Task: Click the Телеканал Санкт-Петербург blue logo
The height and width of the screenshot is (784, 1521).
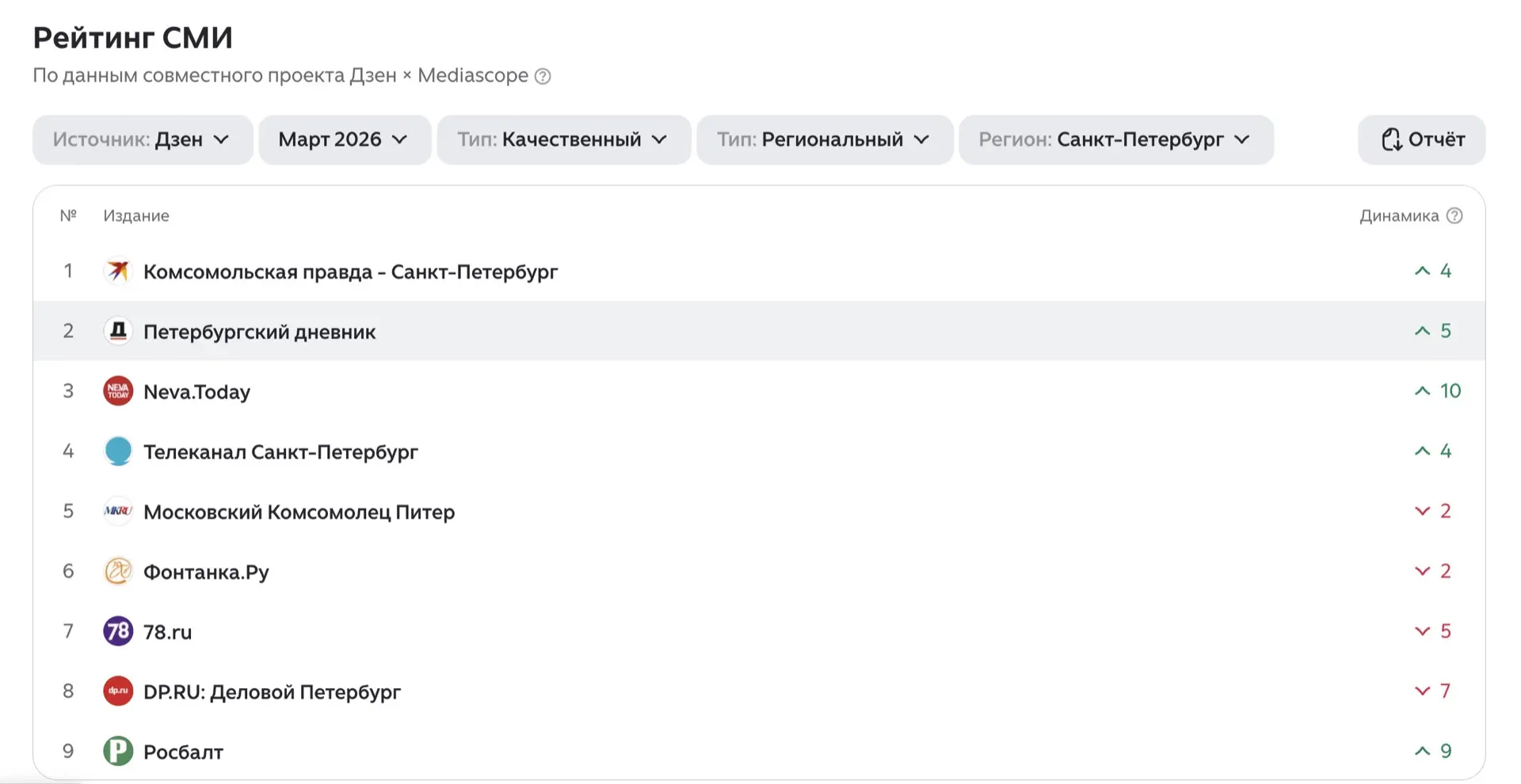Action: (x=118, y=451)
